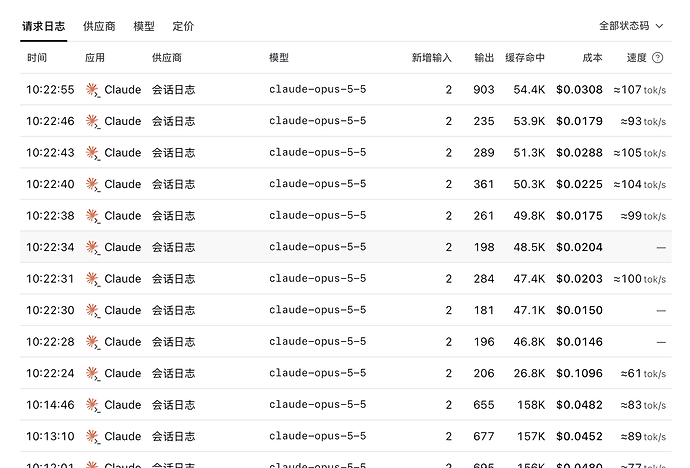Click the Claude icon in the 10:22:31 row
Screen dimensions: 690x468
92,279
